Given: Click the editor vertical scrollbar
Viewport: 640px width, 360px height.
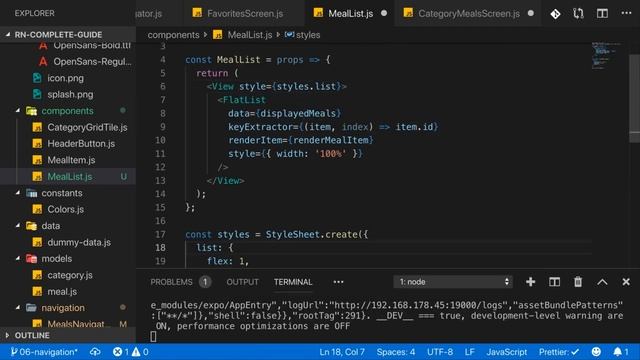Looking at the screenshot, I should tap(634, 98).
